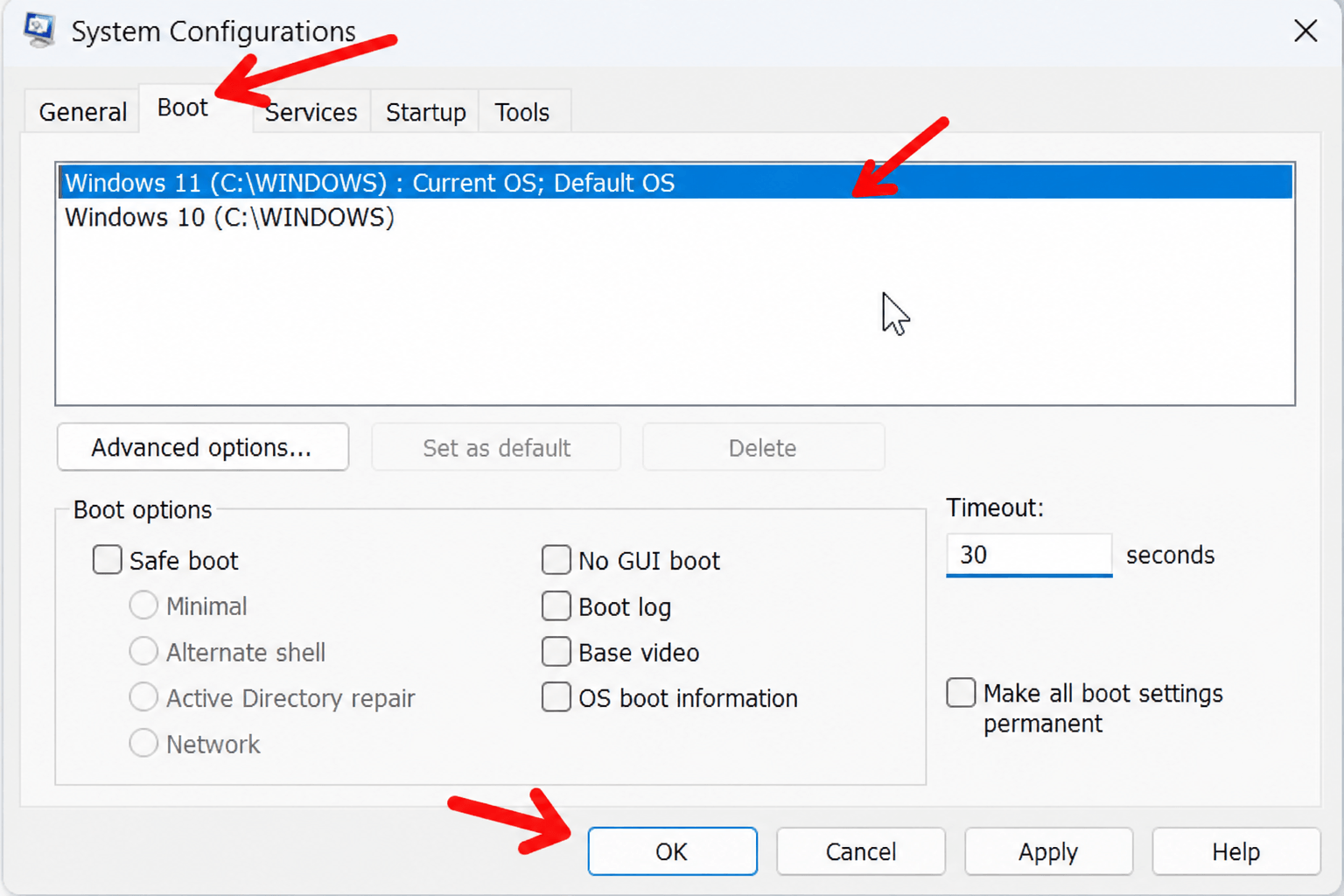Open Help for System Configuration

(x=1235, y=851)
